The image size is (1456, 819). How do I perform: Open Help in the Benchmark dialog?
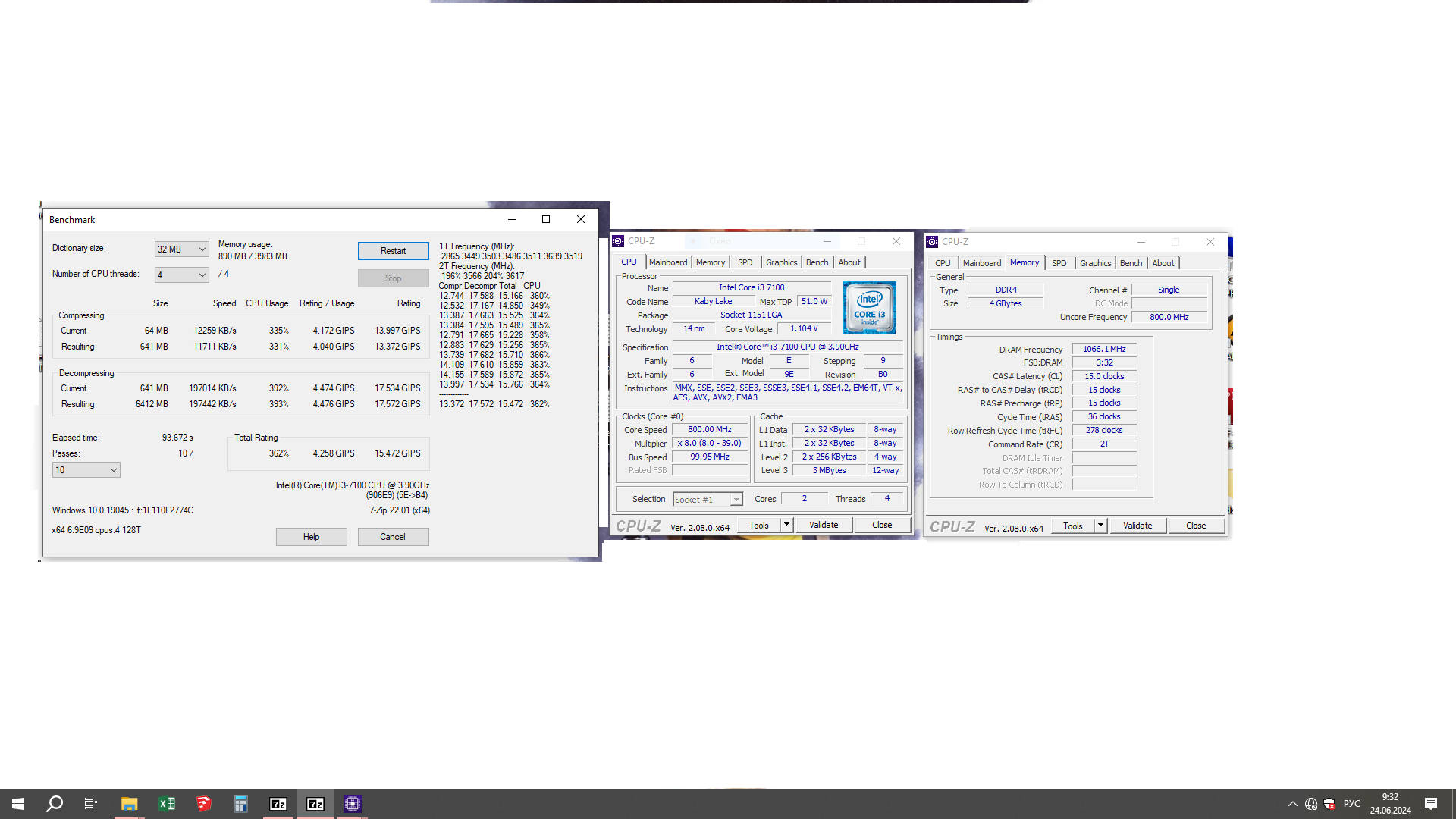[x=312, y=537]
